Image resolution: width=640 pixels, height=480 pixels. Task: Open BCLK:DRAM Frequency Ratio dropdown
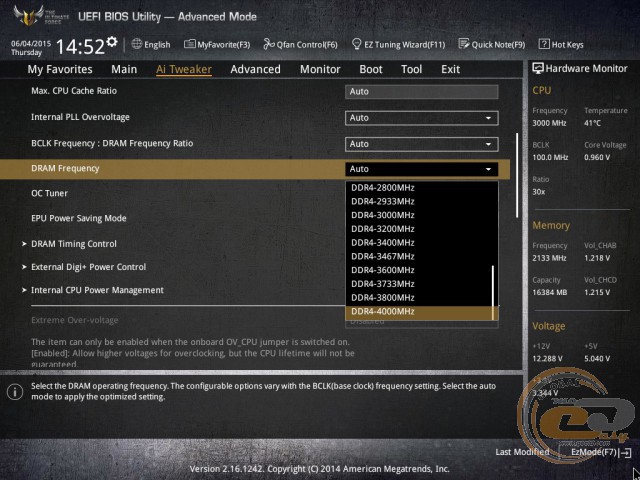422,144
